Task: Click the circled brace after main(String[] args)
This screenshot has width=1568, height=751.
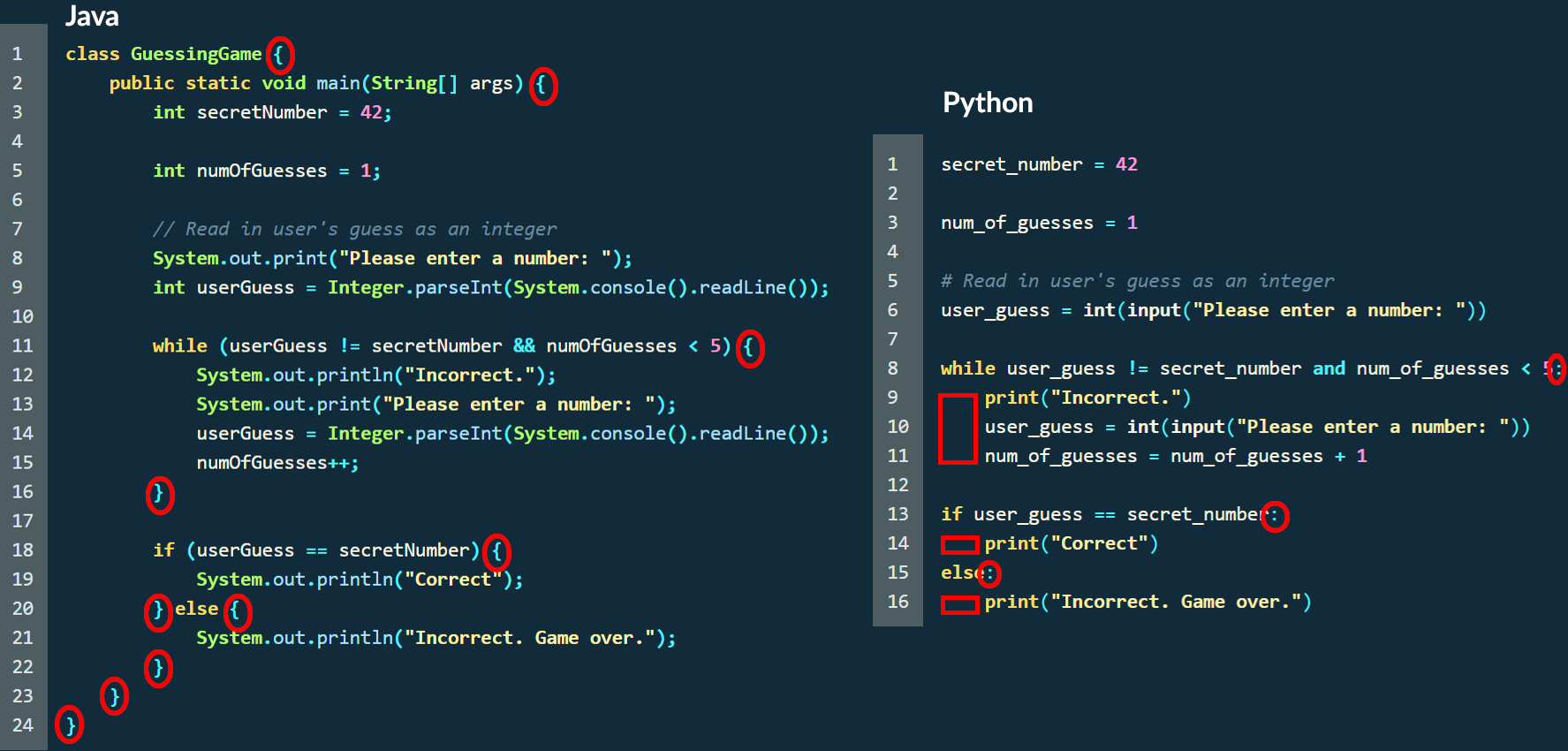Action: (542, 86)
